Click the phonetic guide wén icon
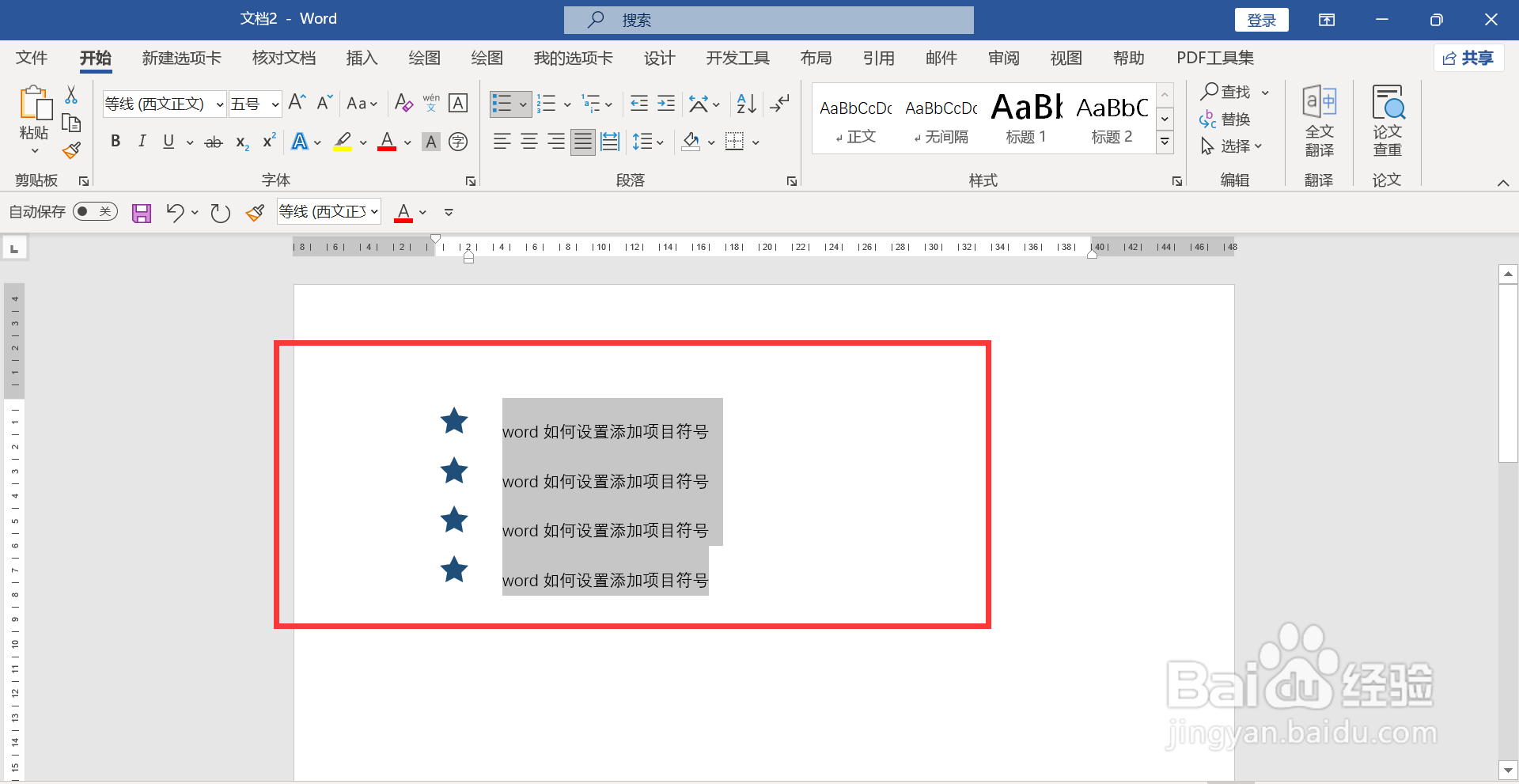1519x784 pixels. coord(431,103)
